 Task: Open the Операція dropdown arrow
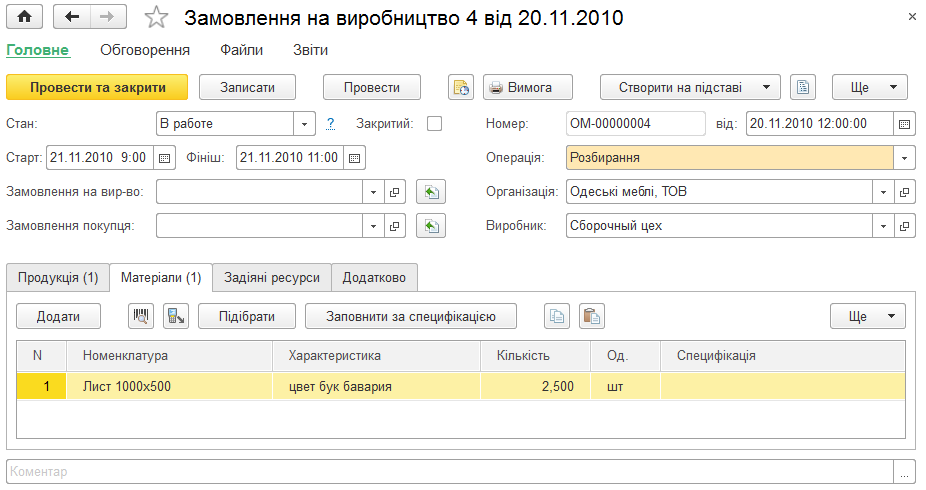click(904, 158)
